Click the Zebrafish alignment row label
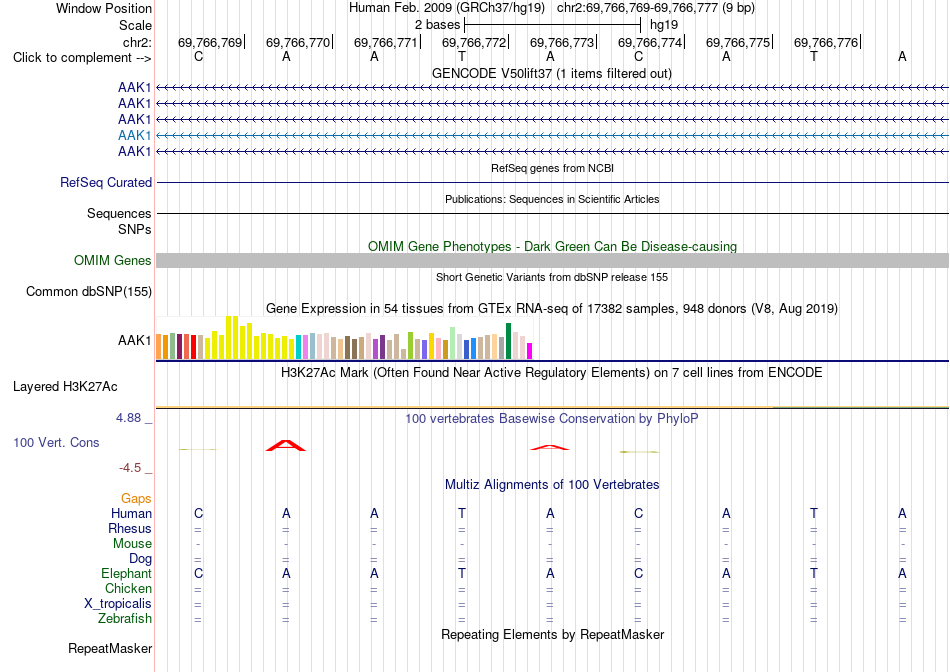The image size is (950, 672). pos(125,619)
